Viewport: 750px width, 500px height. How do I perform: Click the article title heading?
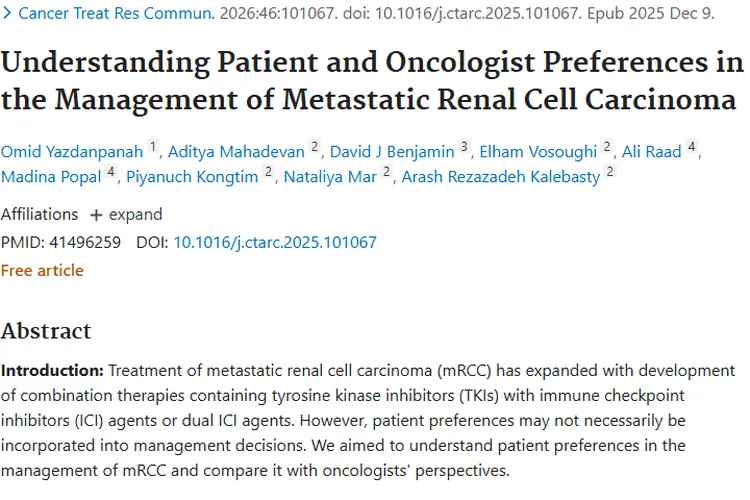[370, 82]
